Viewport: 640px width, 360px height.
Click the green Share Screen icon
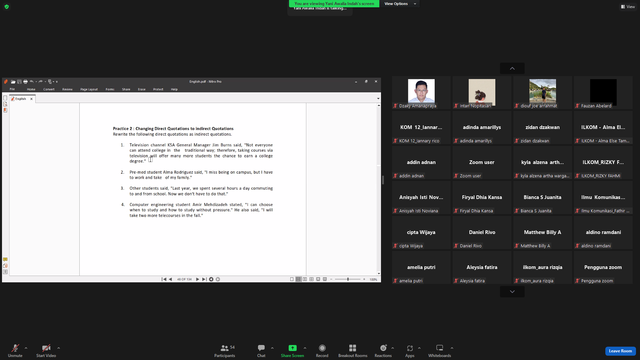(x=293, y=348)
